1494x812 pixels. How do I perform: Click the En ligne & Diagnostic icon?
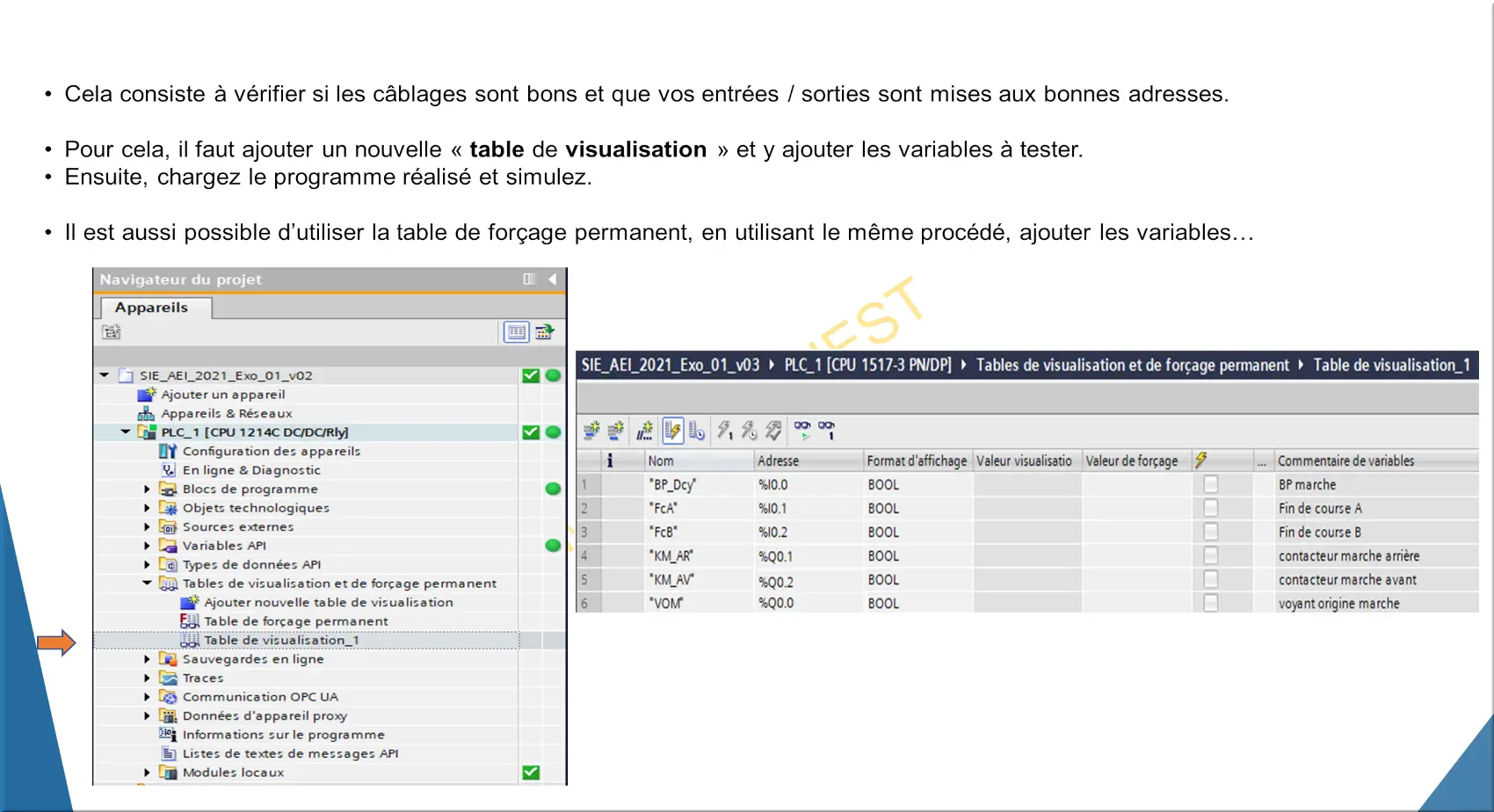pyautogui.click(x=168, y=470)
